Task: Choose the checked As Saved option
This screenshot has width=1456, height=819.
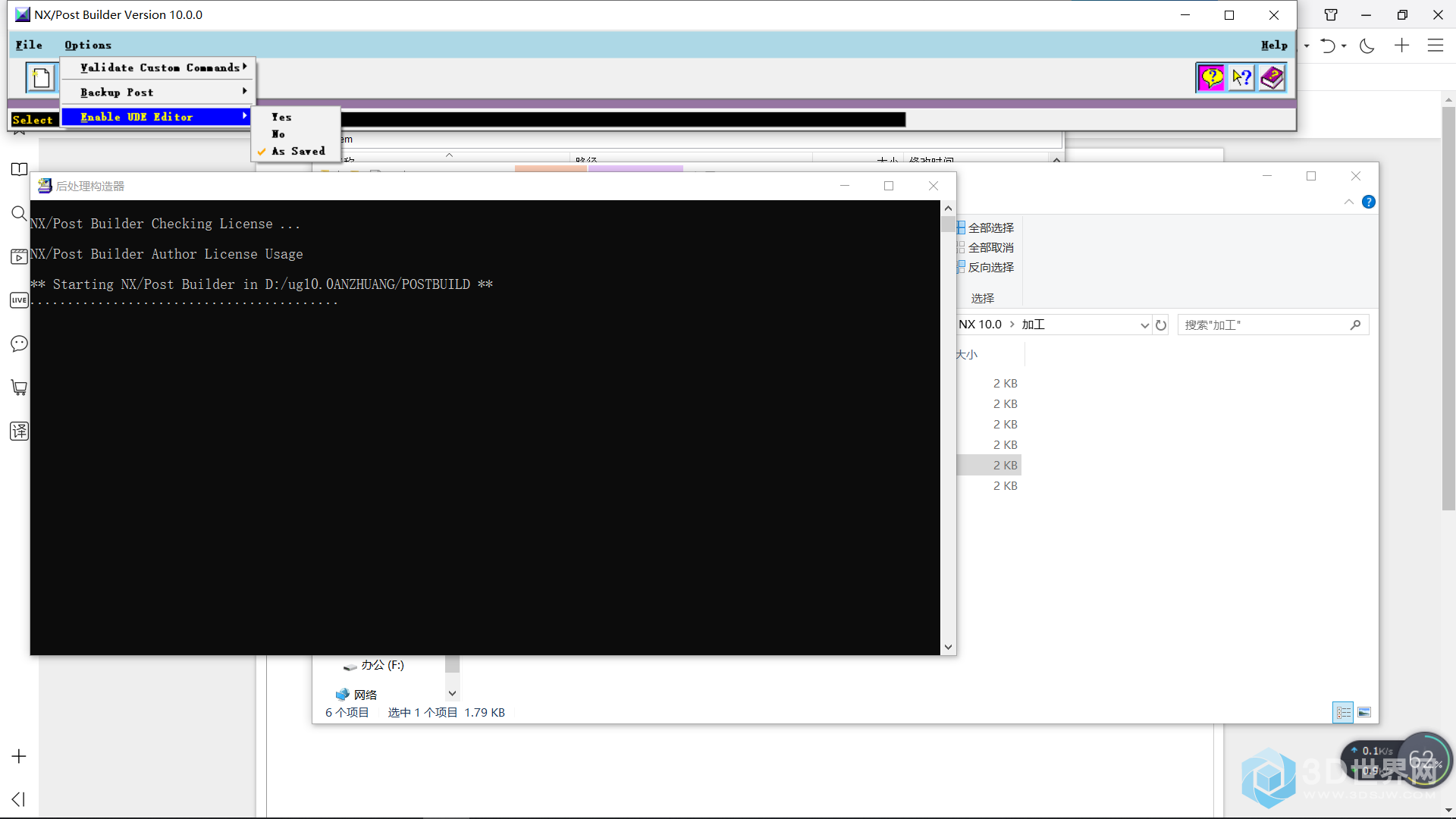Action: (296, 151)
